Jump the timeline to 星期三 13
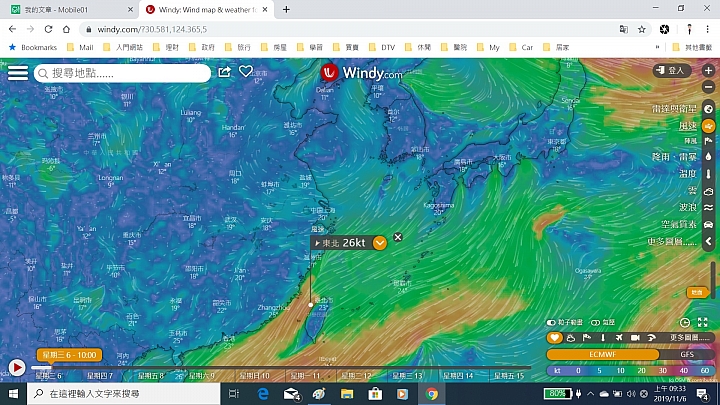720x405 pixels. [x=407, y=376]
